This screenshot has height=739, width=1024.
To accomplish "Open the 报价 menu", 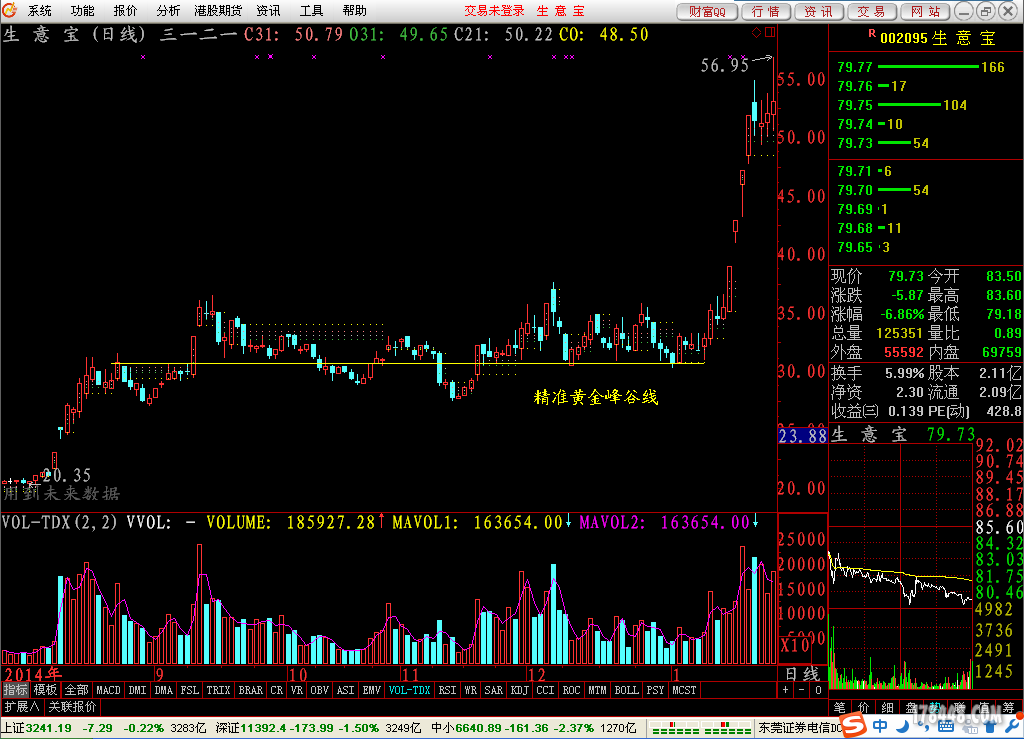I will 125,10.
